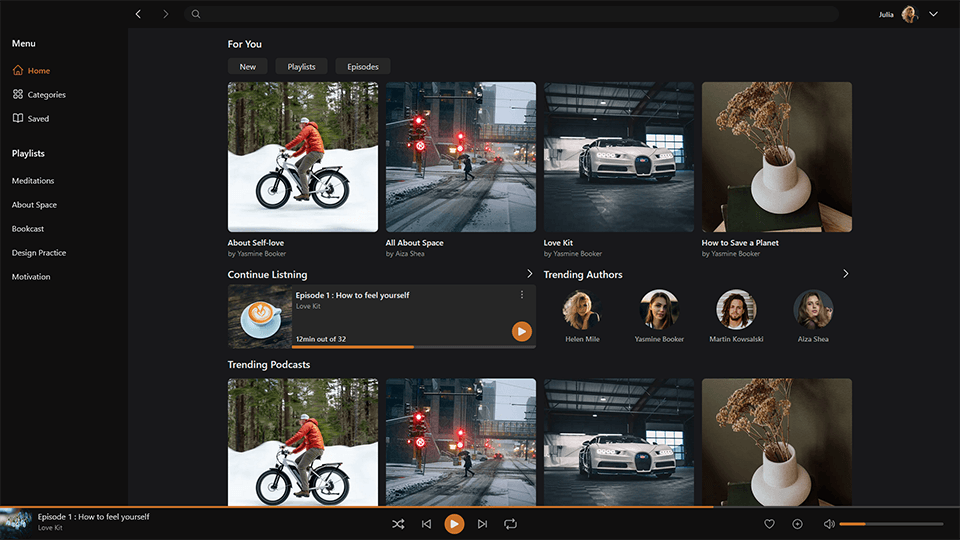Open the three-dot menu on Episode 1 card
960x540 pixels.
pyautogui.click(x=522, y=295)
